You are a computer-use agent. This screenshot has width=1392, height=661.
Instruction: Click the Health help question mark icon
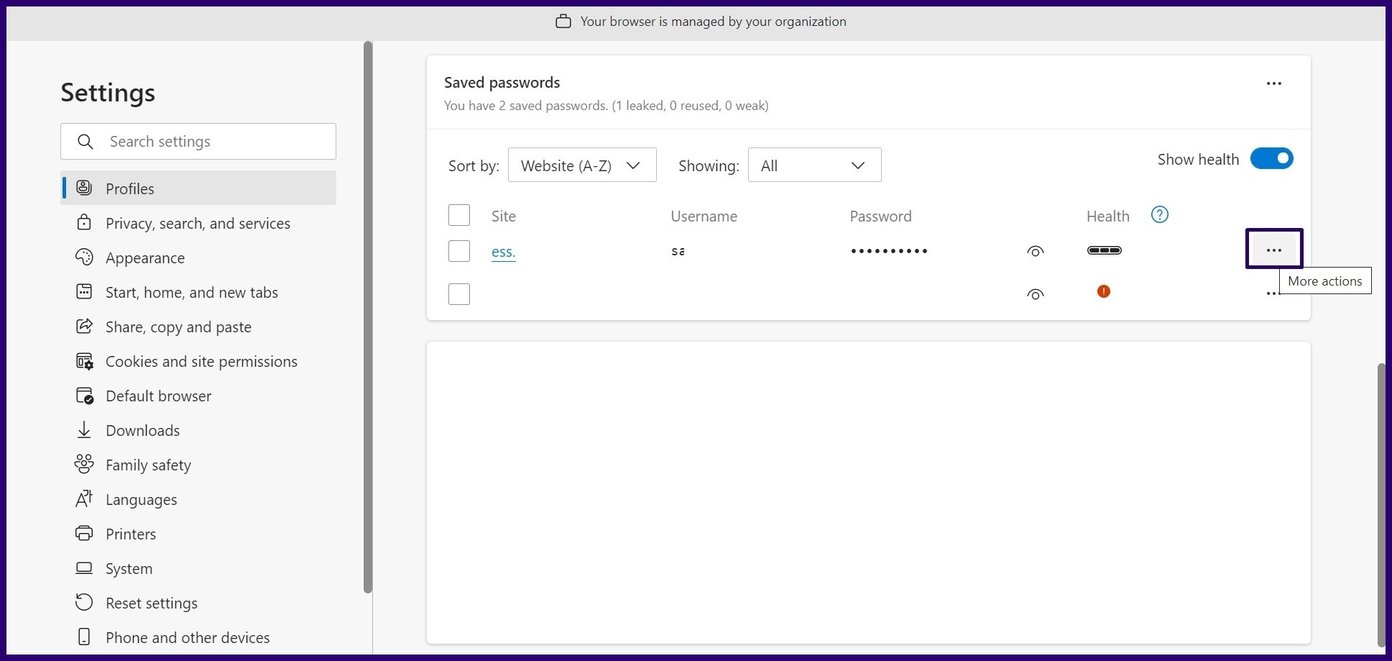(1160, 215)
